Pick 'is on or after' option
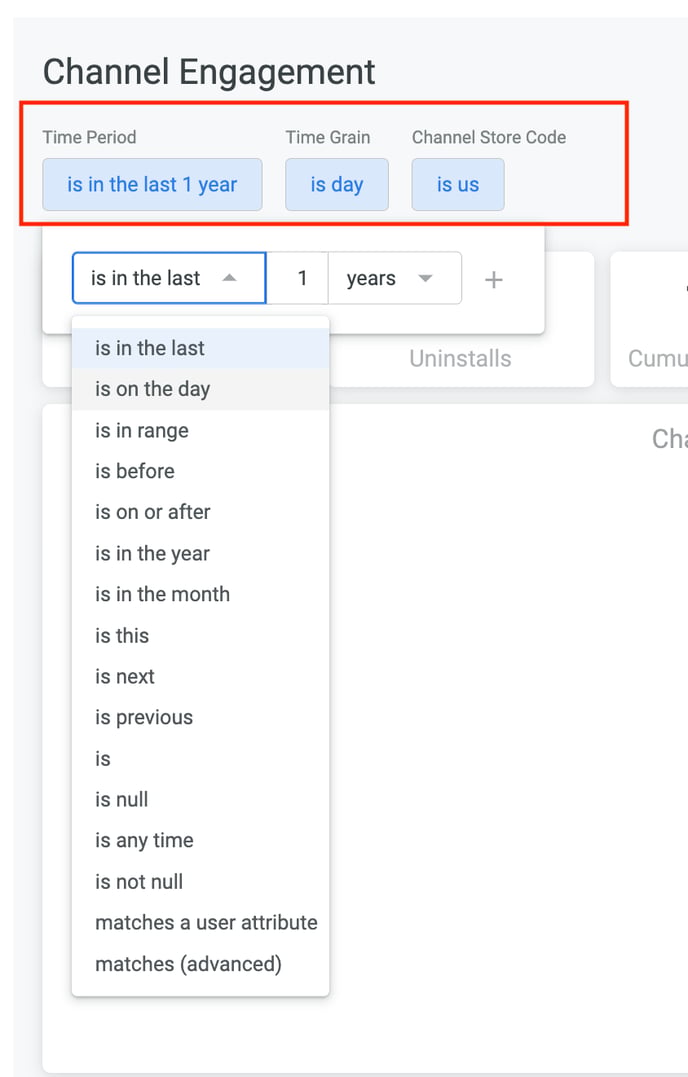 coord(153,512)
